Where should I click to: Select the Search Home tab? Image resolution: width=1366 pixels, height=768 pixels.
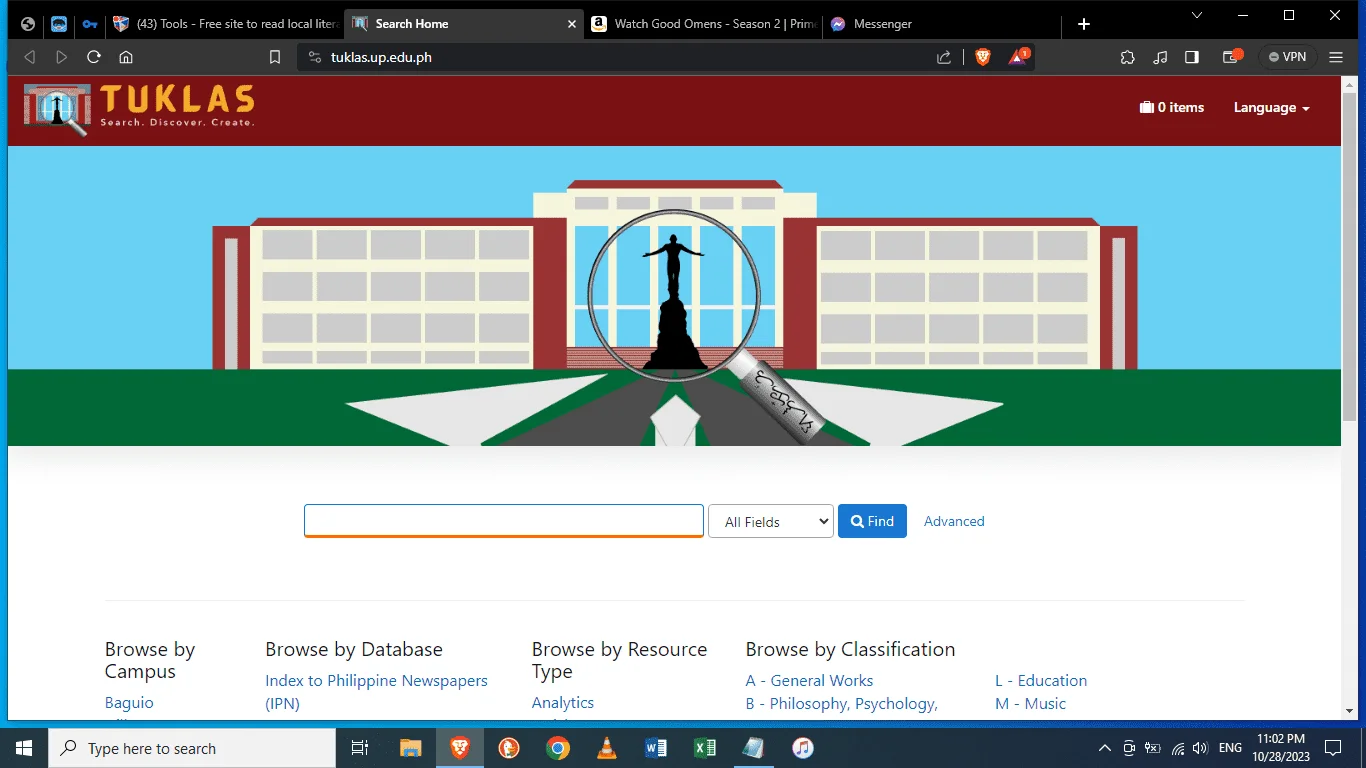pyautogui.click(x=464, y=24)
